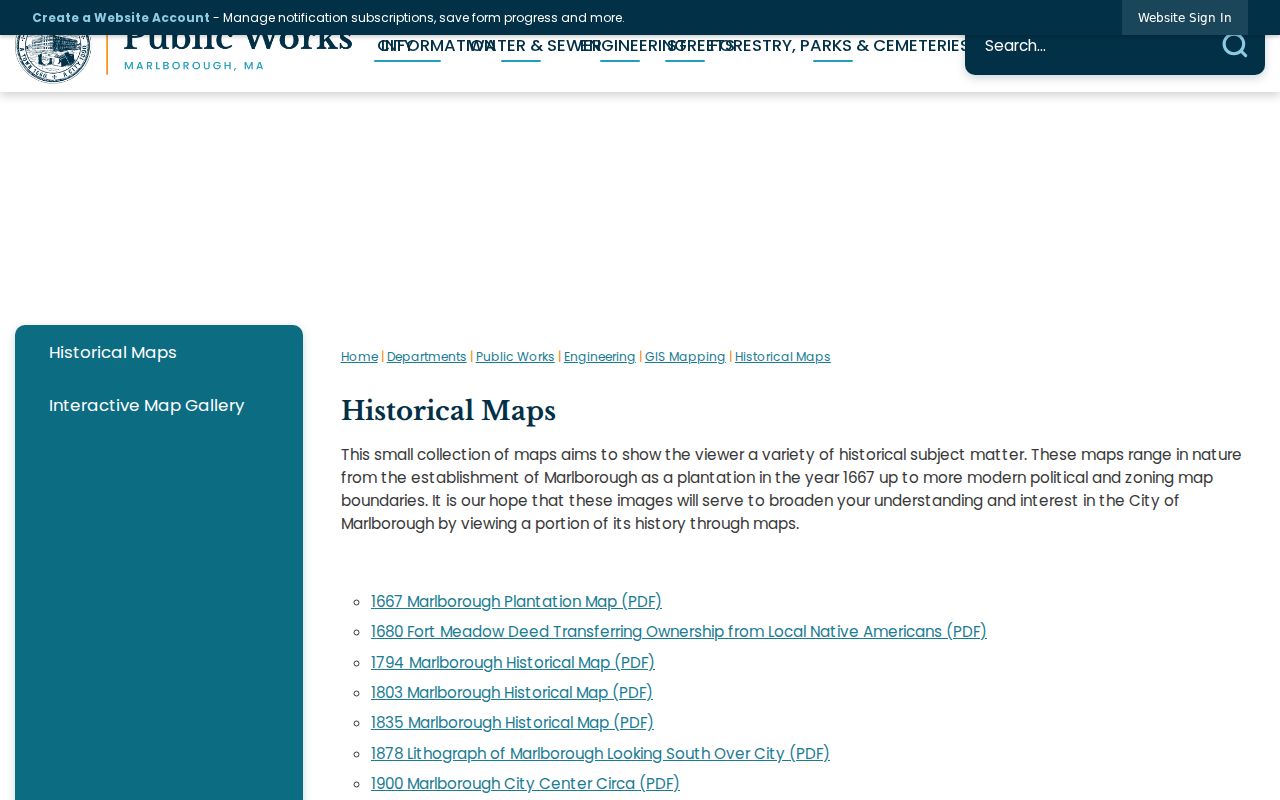
Task: Click the Historical Maps breadcrumb link
Action: point(783,357)
